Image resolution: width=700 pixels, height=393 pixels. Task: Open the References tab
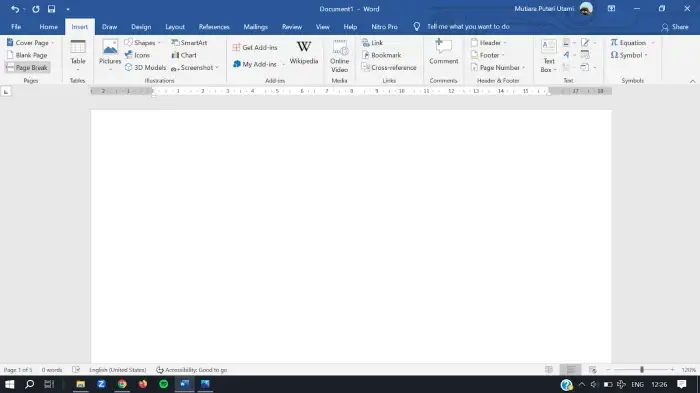coord(214,27)
